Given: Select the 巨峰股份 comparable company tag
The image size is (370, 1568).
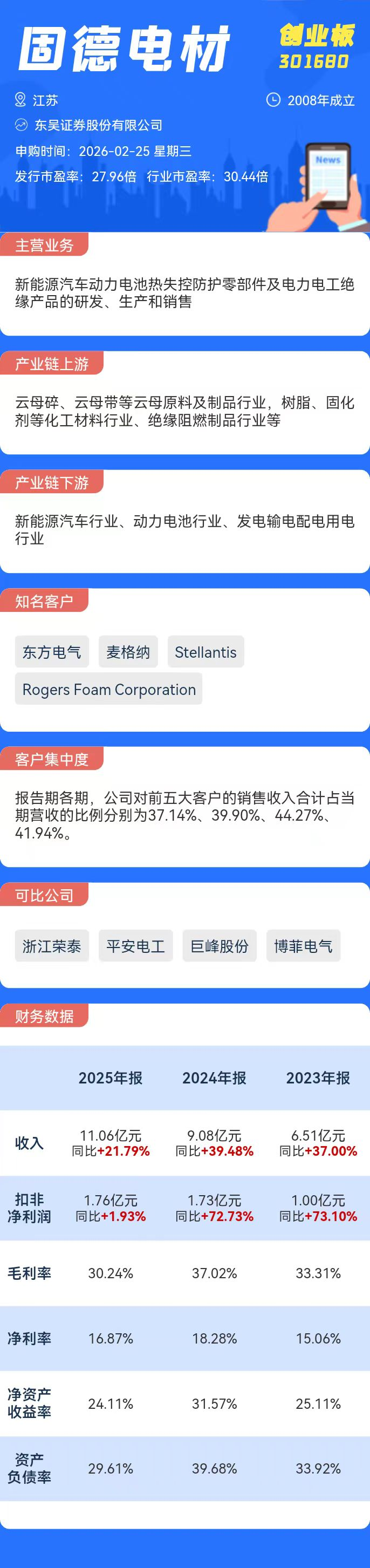Looking at the screenshot, I should tap(220, 946).
